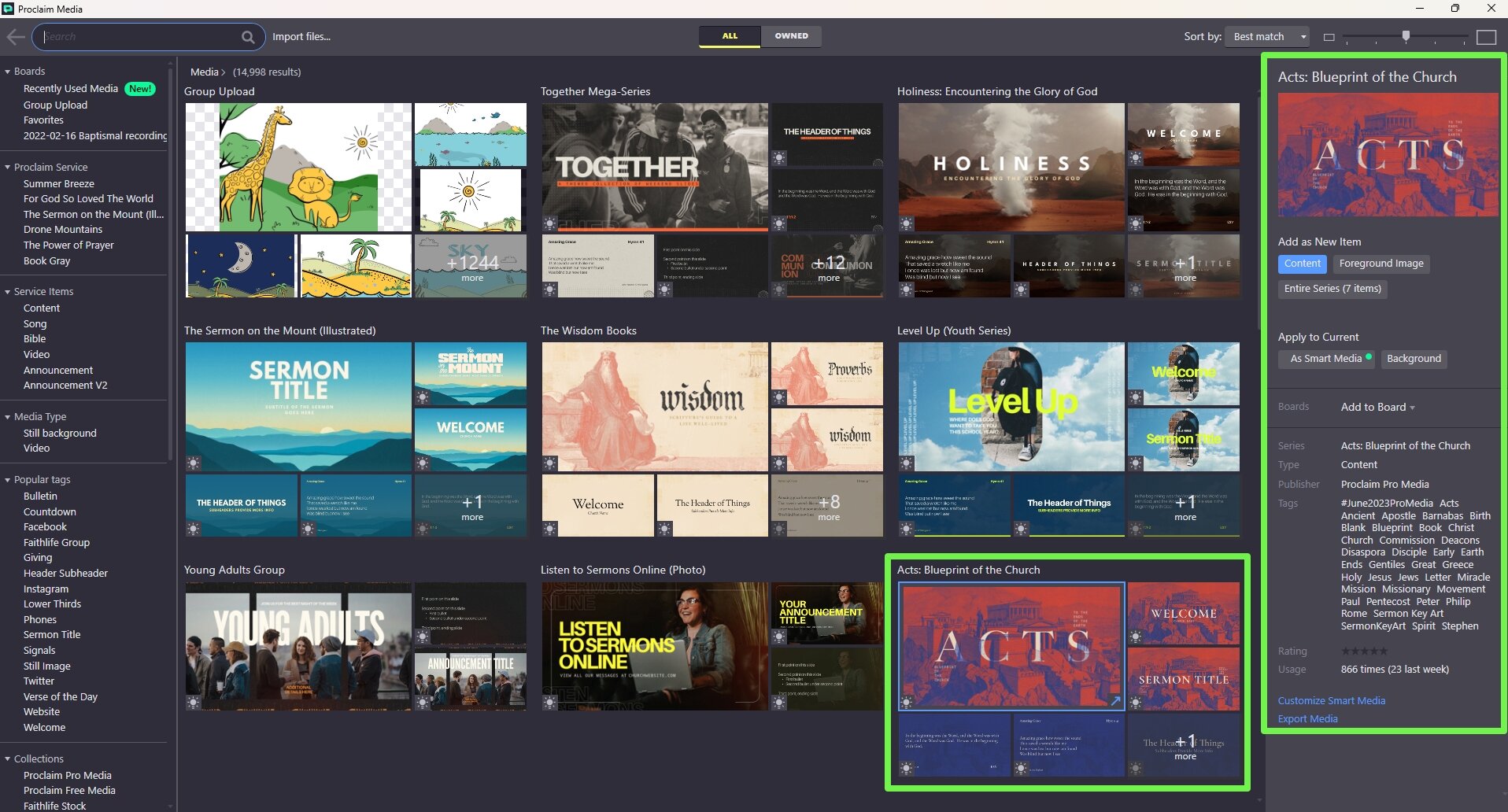The height and width of the screenshot is (812, 1508).
Task: Click the Entire Series (7 items) button
Action: tap(1332, 289)
